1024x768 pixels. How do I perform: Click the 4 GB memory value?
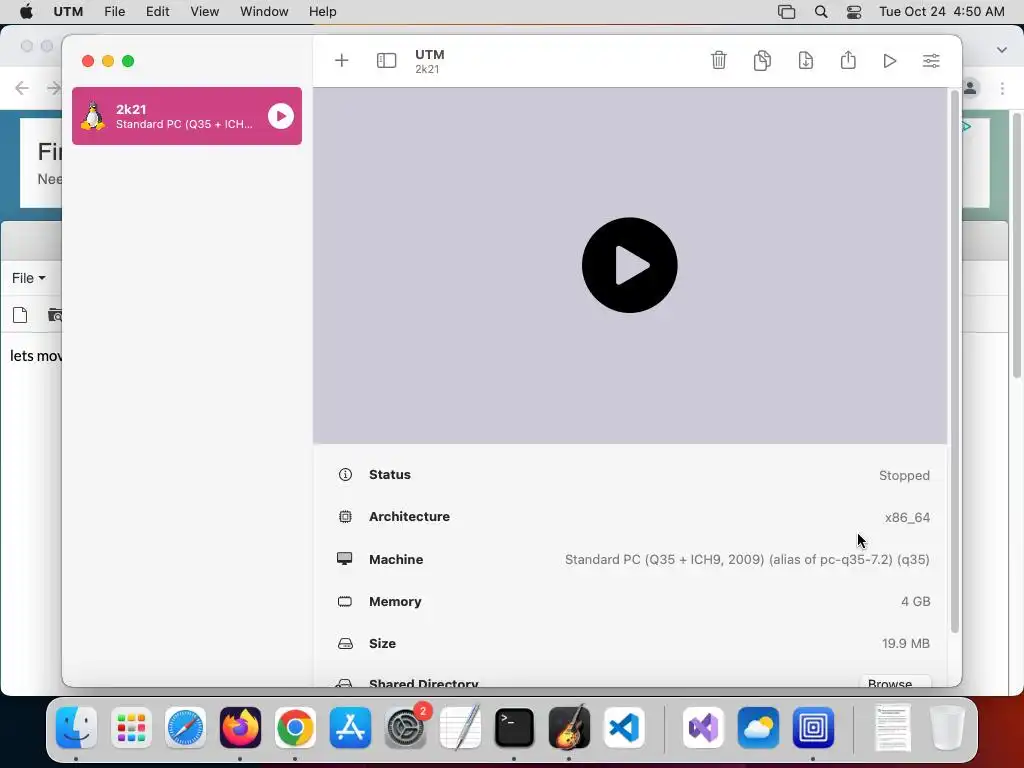916,601
